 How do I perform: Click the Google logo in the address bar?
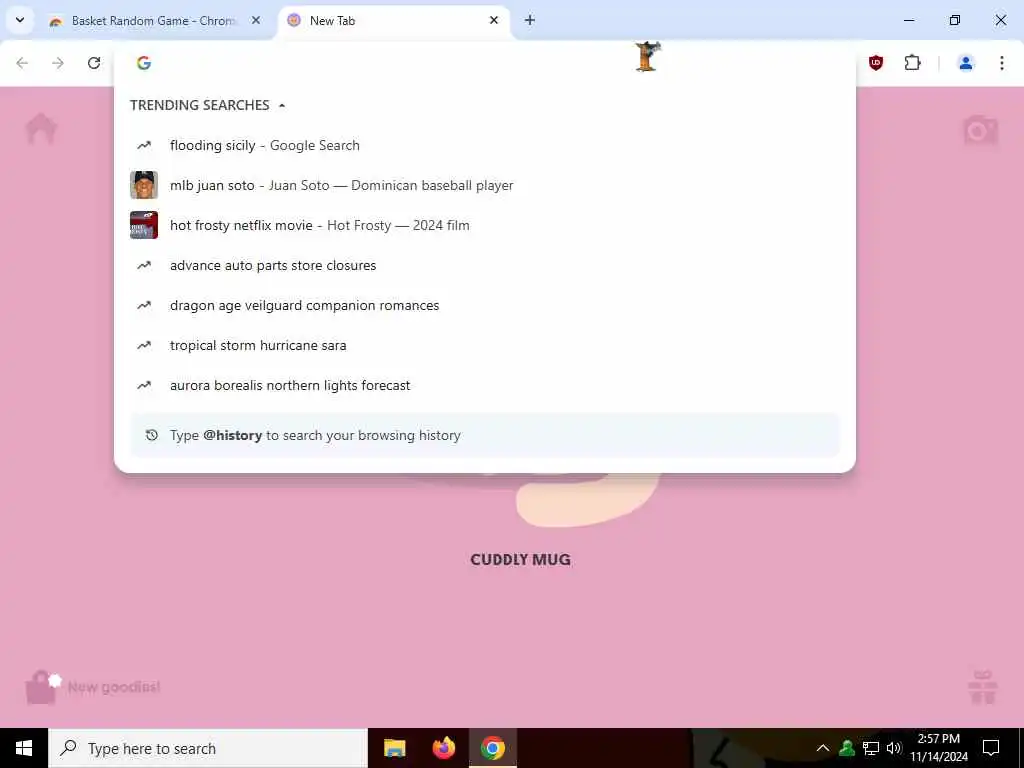pyautogui.click(x=144, y=63)
